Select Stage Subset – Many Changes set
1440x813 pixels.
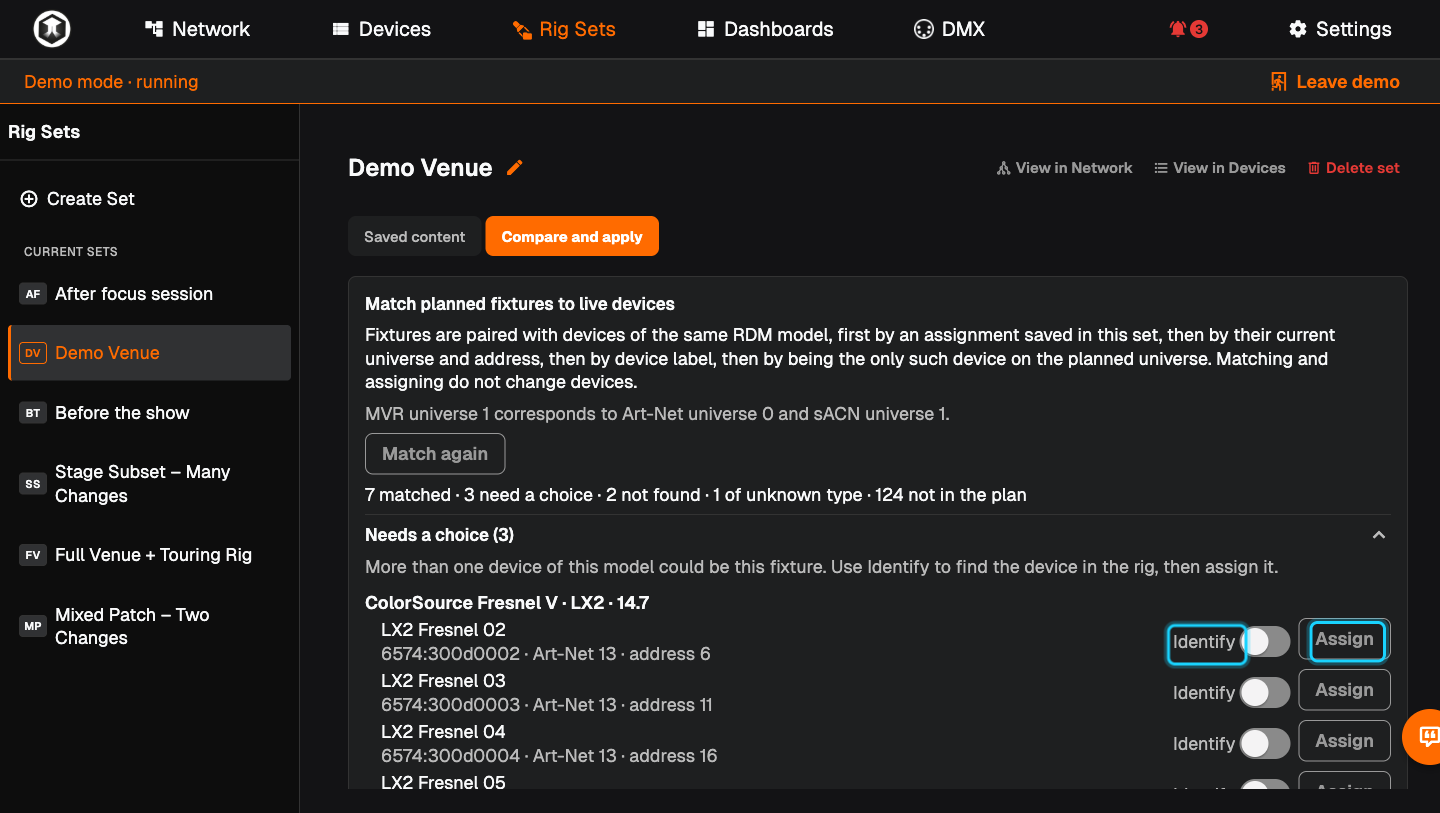(149, 484)
